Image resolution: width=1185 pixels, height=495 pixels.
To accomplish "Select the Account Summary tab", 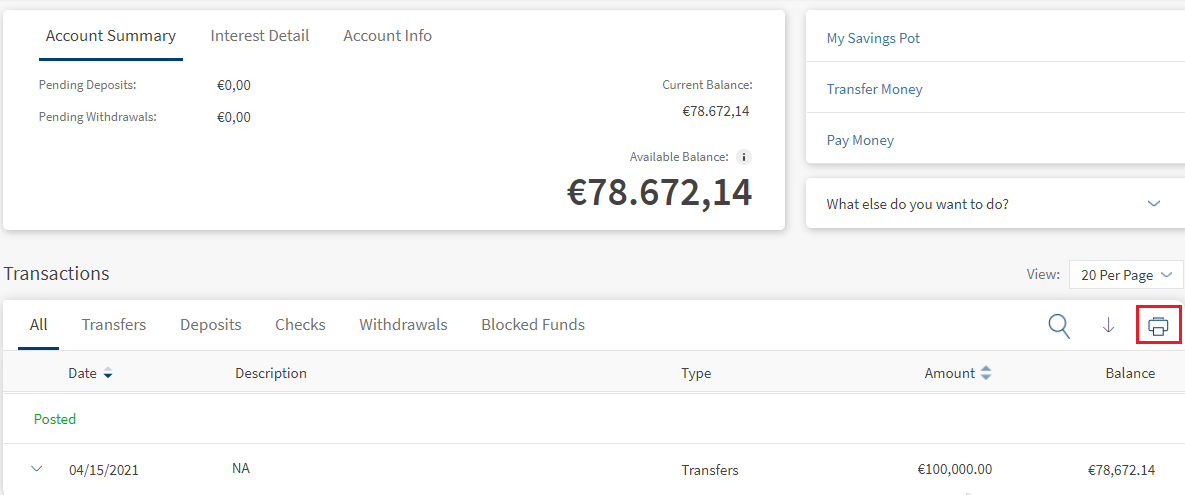I will [111, 36].
